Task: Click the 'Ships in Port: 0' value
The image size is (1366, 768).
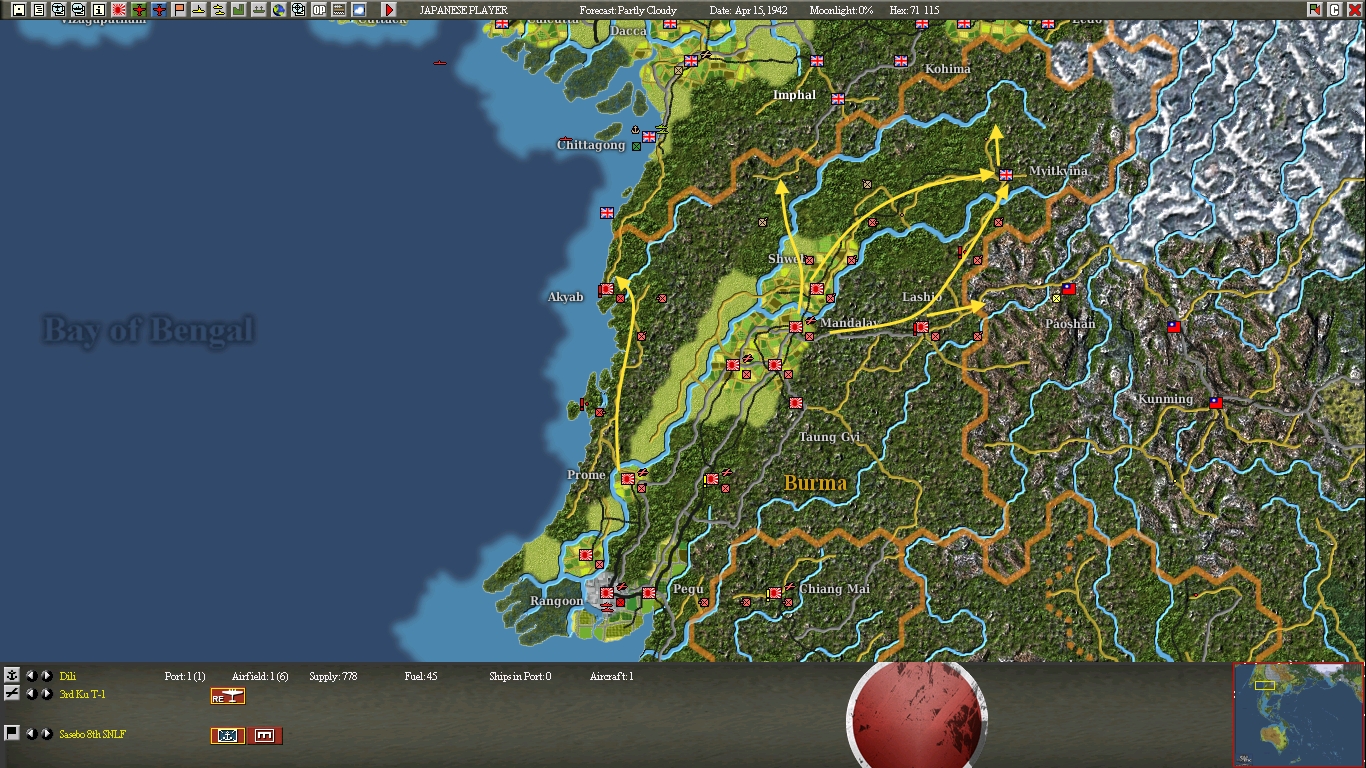Action: [520, 677]
